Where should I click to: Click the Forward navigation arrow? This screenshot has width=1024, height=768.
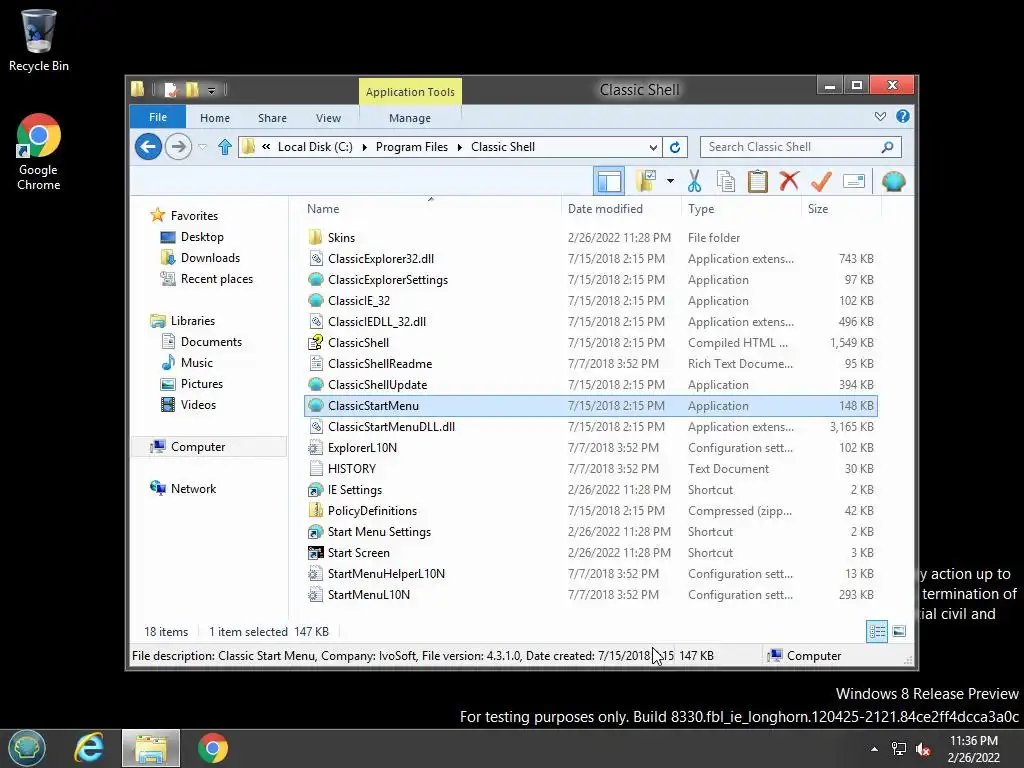(178, 146)
